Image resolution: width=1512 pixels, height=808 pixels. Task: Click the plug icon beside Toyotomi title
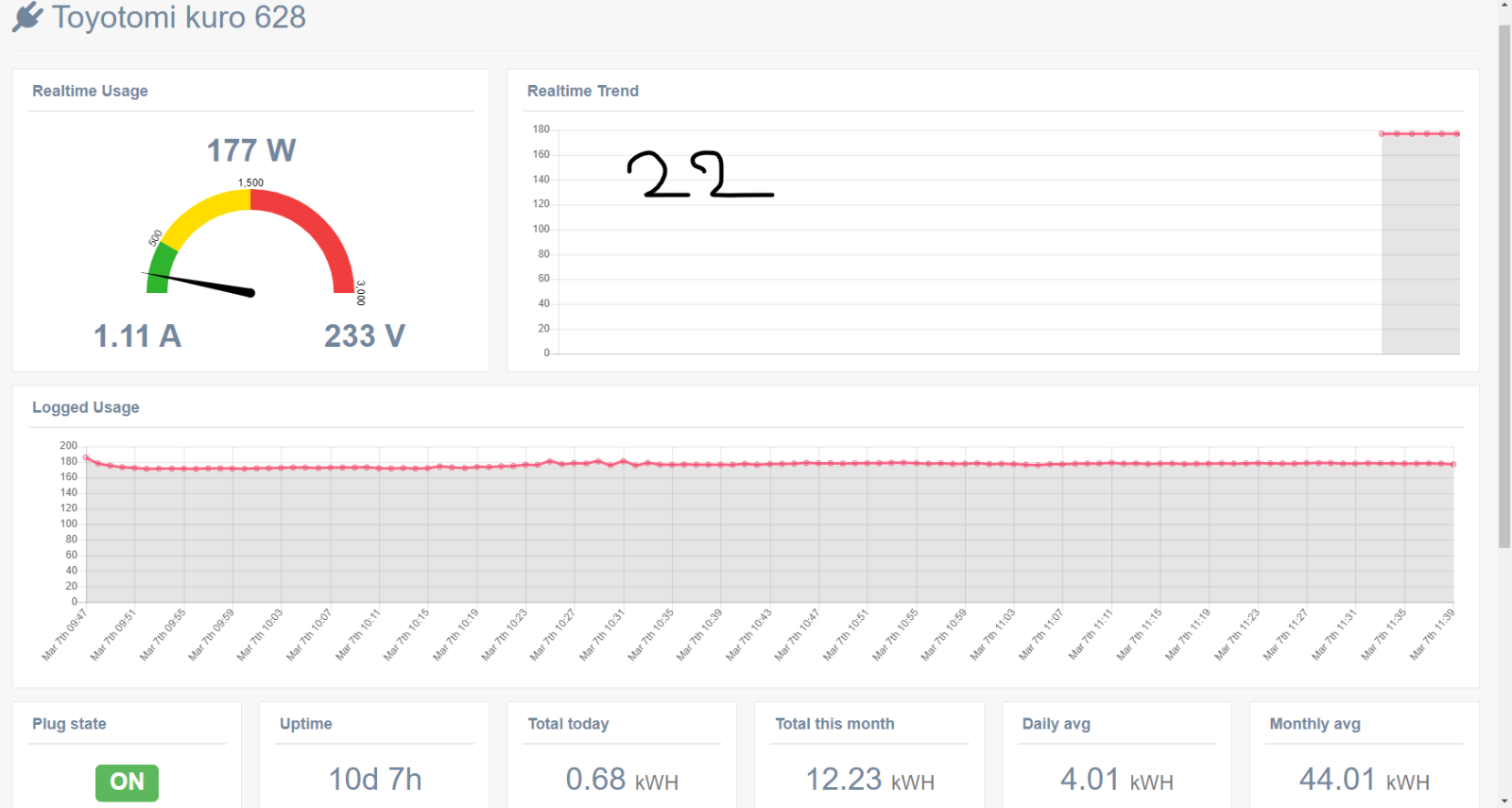tap(27, 17)
